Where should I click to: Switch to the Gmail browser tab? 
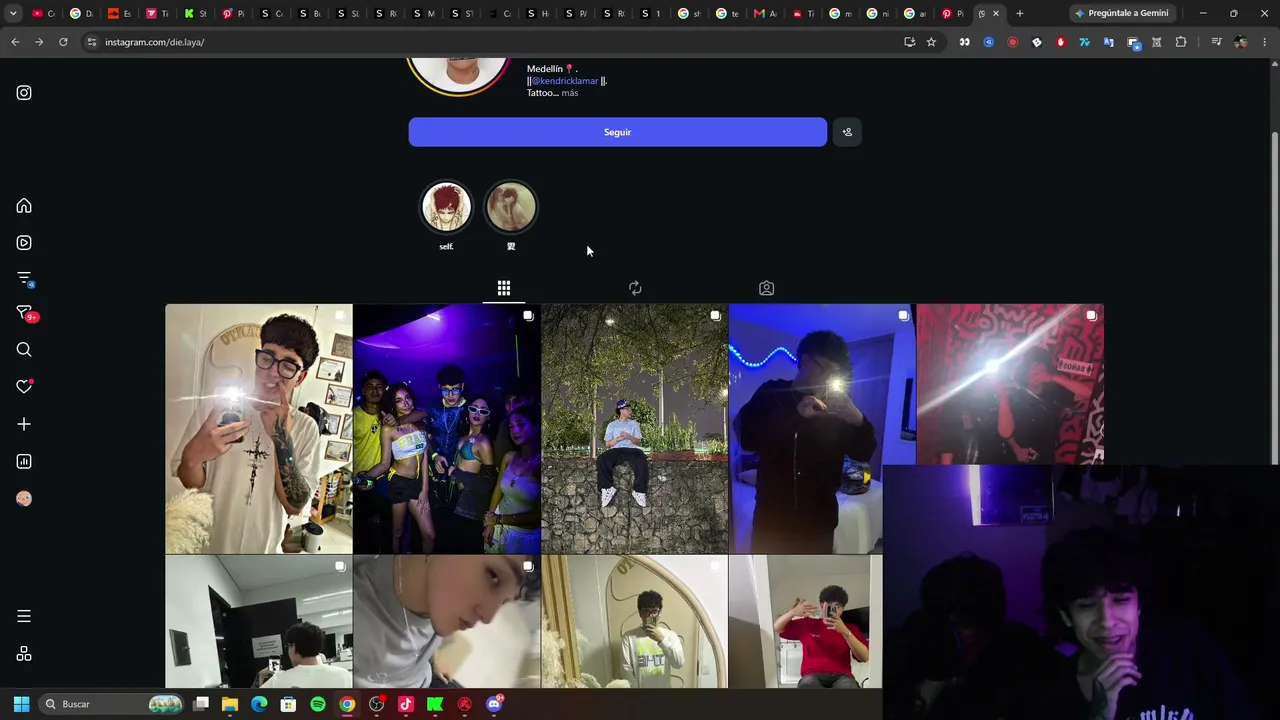coord(765,13)
